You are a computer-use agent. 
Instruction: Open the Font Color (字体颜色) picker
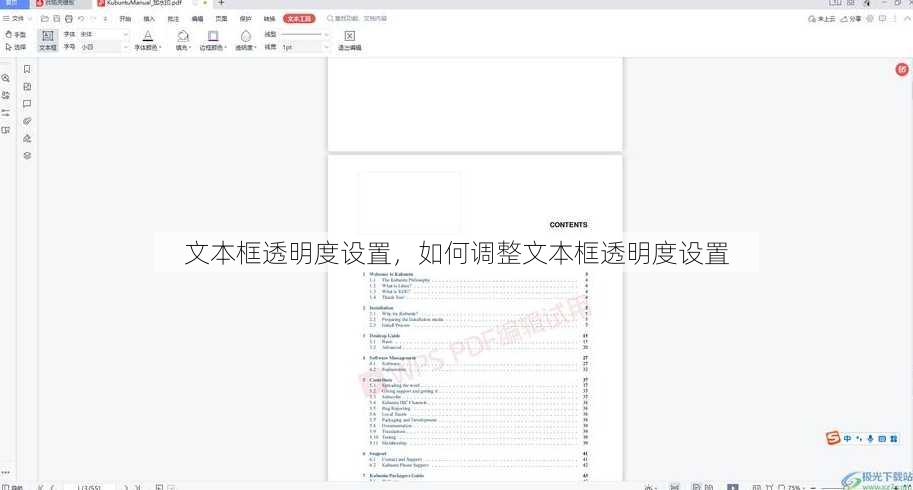(148, 41)
